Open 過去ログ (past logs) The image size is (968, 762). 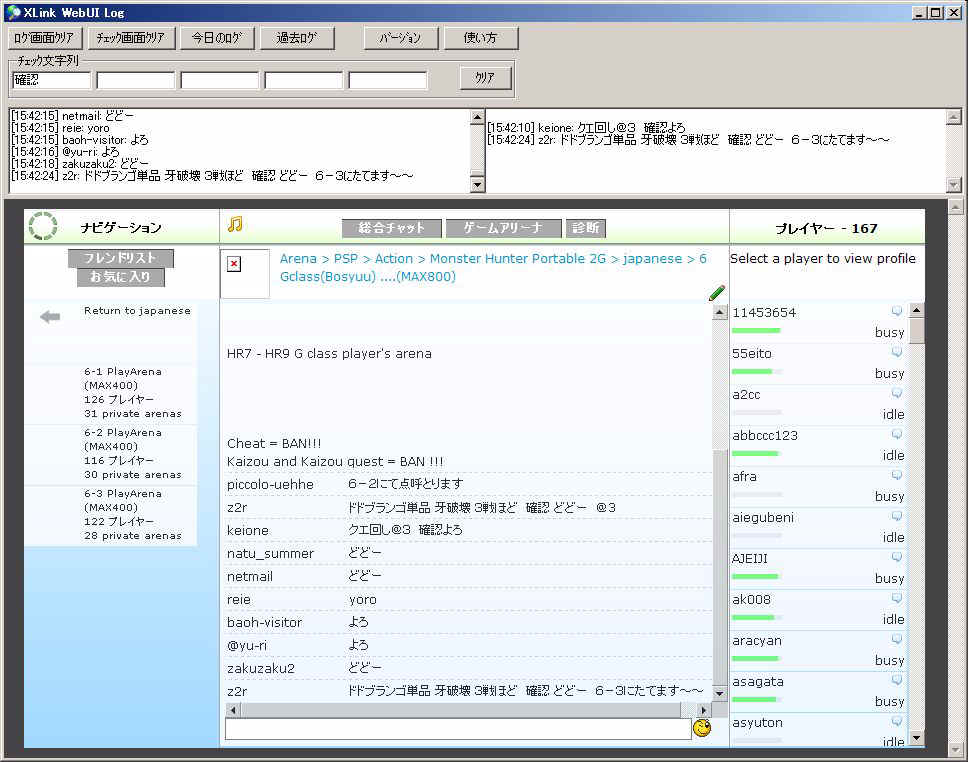click(x=297, y=38)
